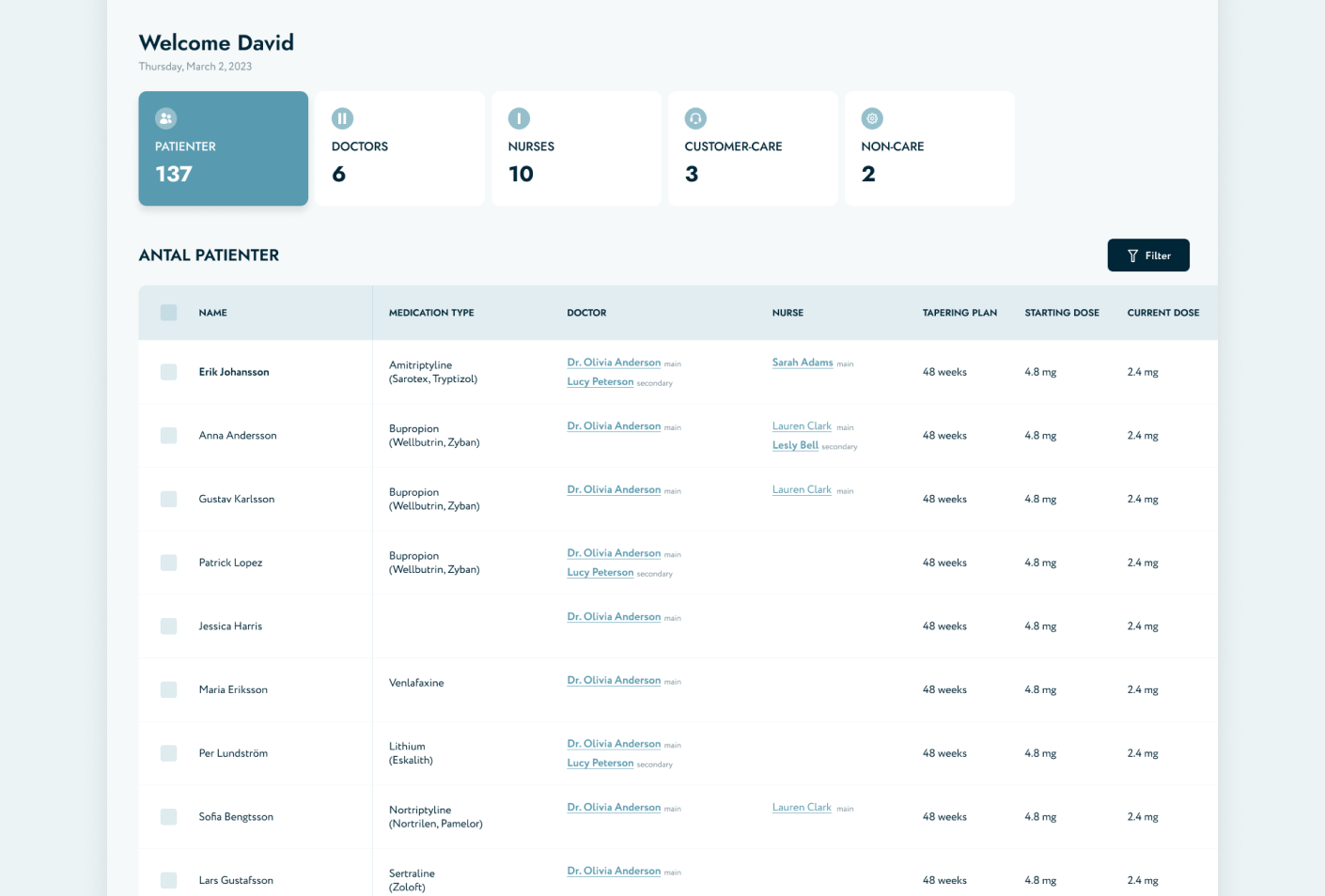Open Dr. Olivia Anderson link in Maria Eriksson row
The image size is (1325, 896).
point(614,680)
